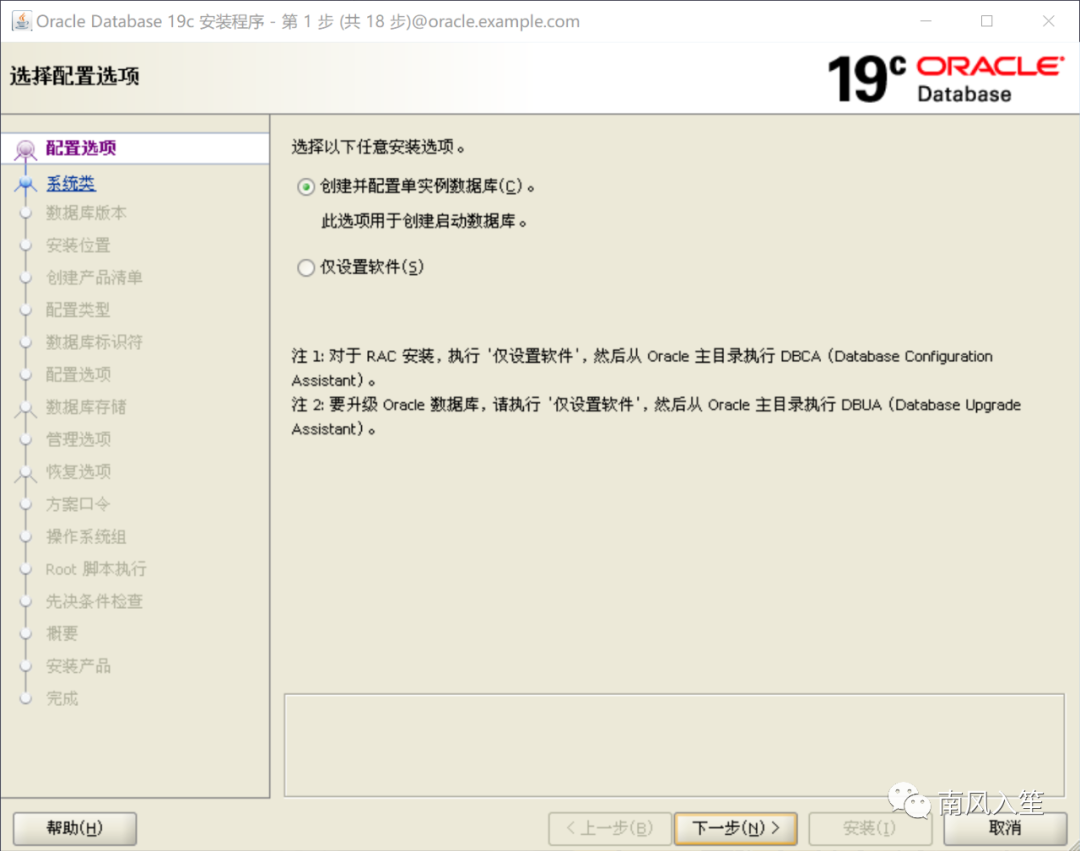Click the 数据库版本 step
Screen dimensions: 1080x851
pos(86,213)
